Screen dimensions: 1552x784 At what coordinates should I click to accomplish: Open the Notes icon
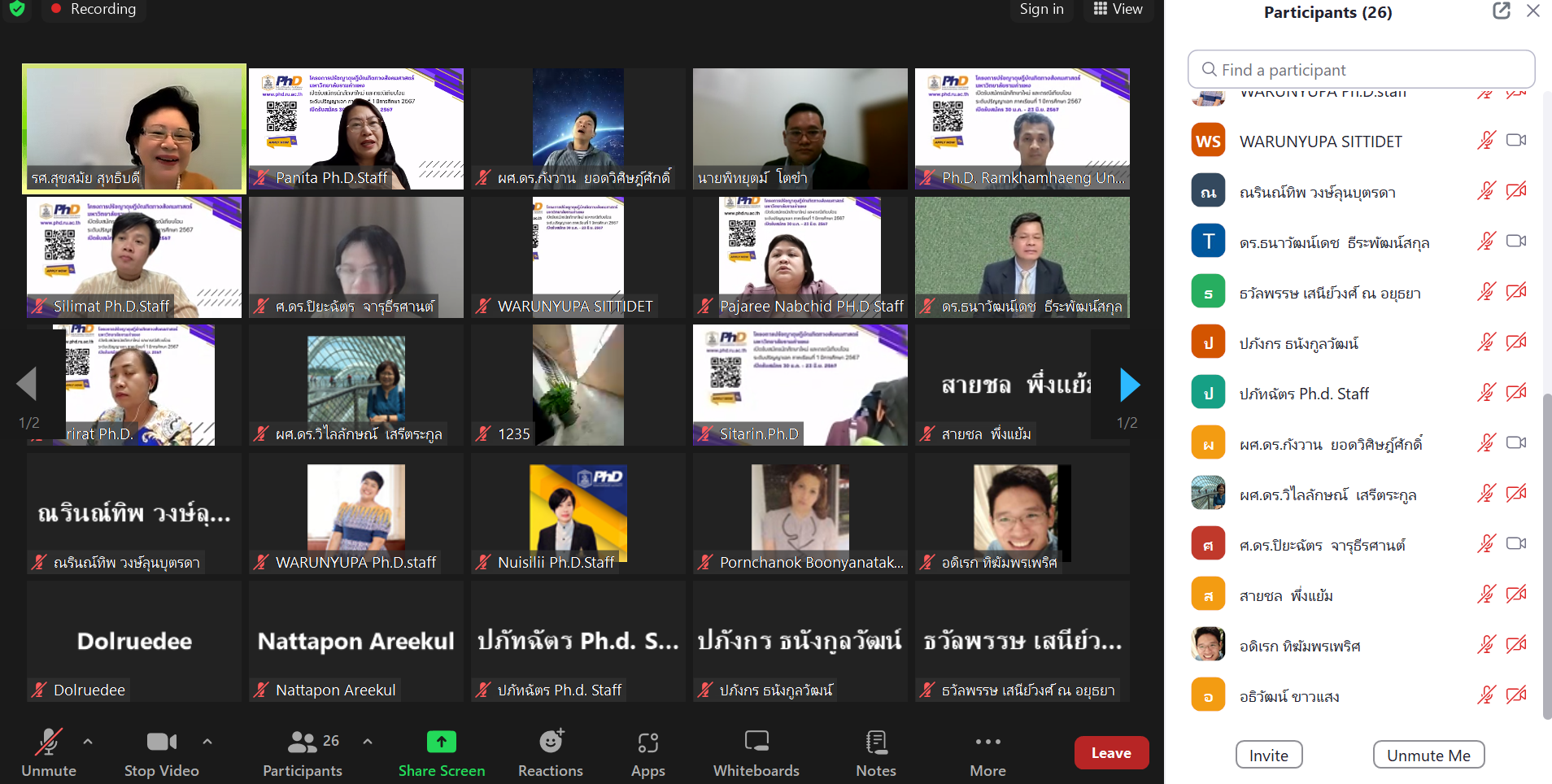pyautogui.click(x=876, y=742)
